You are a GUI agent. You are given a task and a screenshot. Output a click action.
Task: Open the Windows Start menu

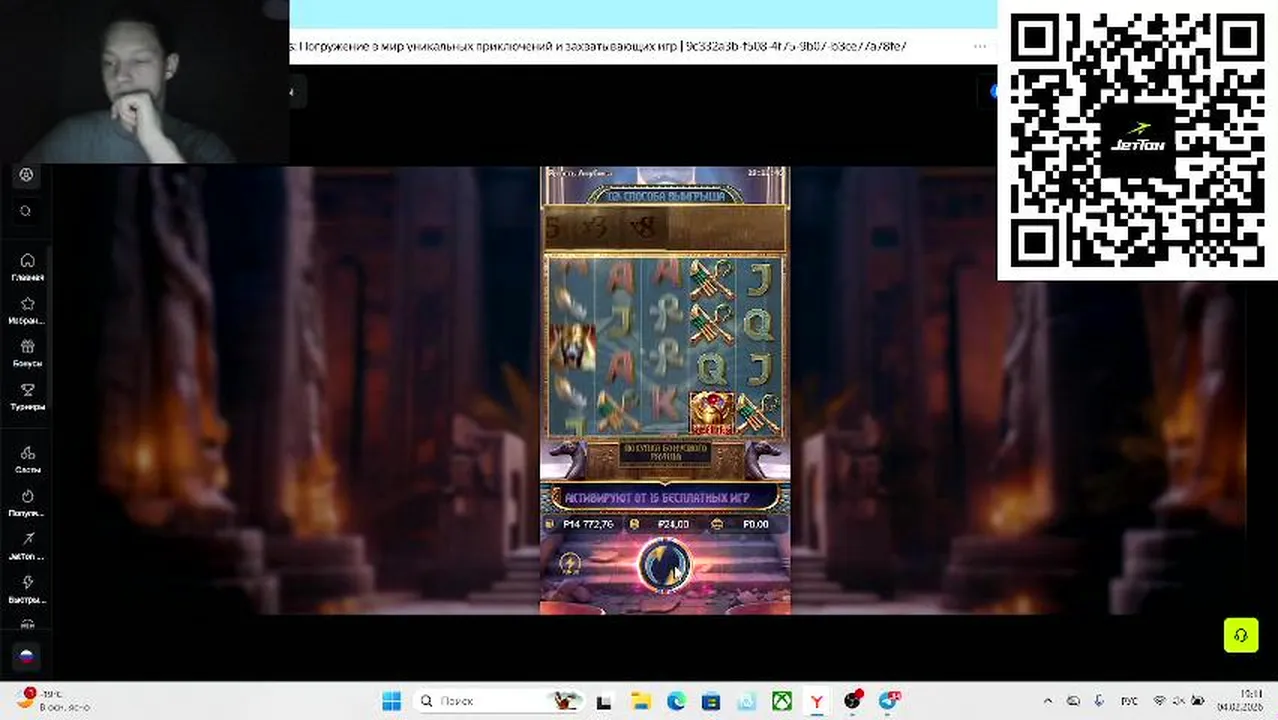coord(391,701)
